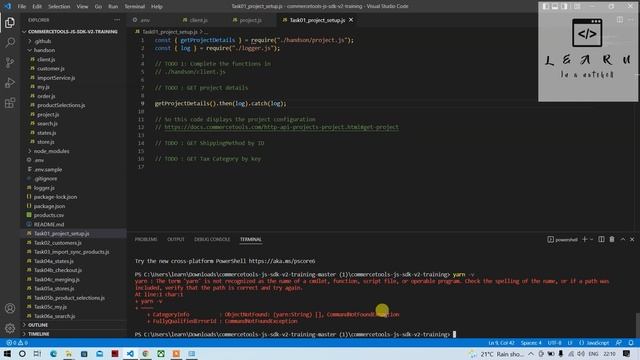Open the Manage gear icon
The image size is (640, 360).
coord(10,328)
